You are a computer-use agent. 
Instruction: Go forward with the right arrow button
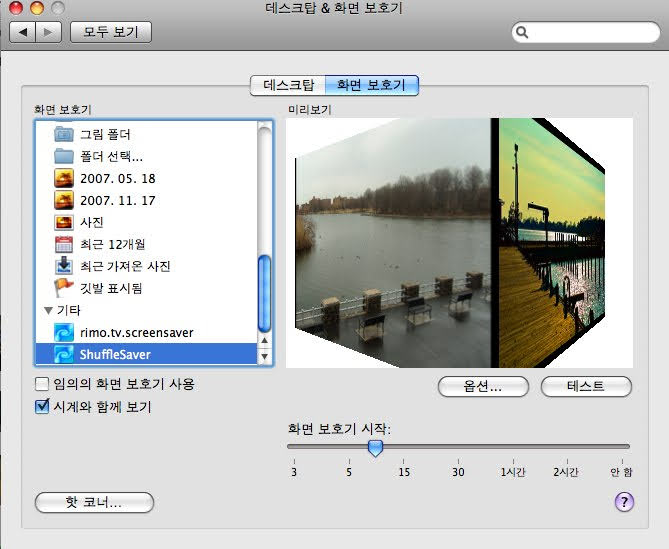pos(49,32)
